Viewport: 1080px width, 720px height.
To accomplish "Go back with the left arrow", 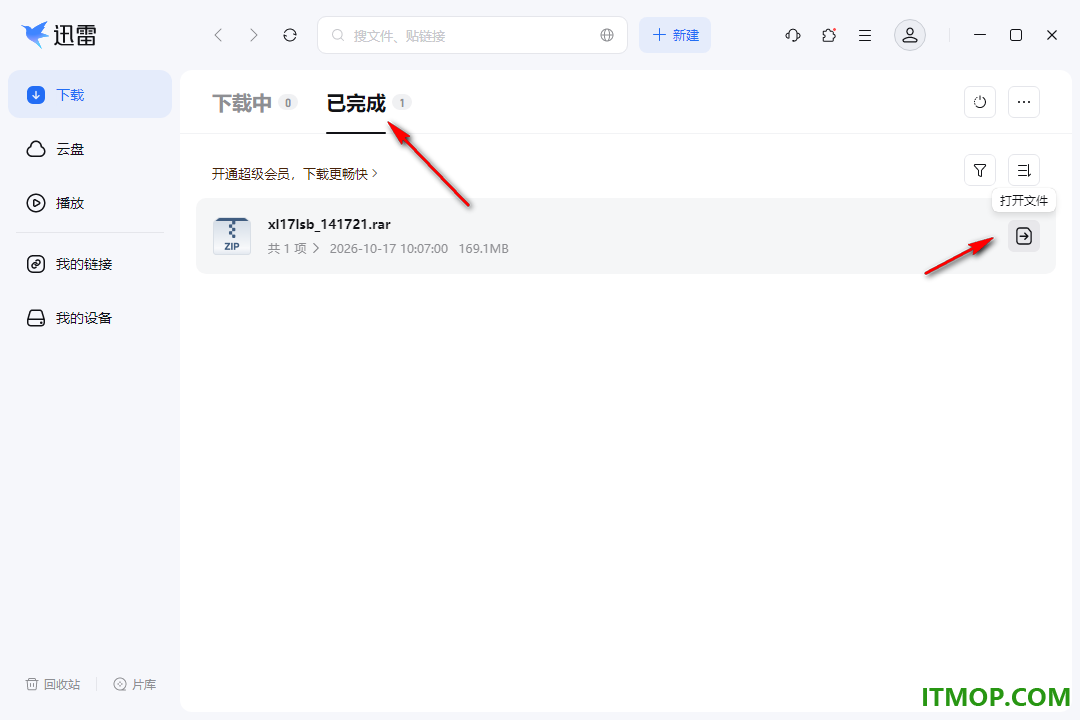I will 218,35.
